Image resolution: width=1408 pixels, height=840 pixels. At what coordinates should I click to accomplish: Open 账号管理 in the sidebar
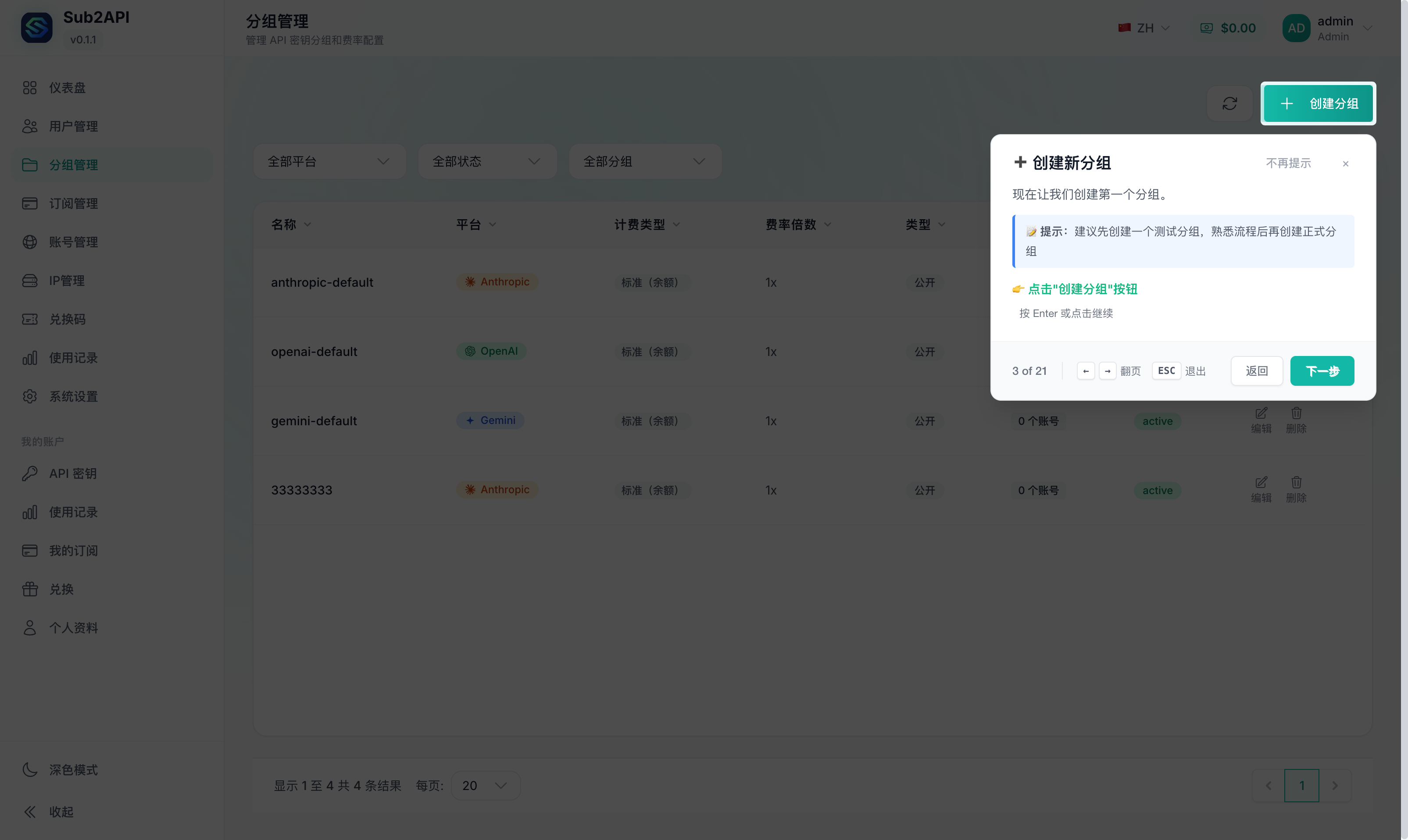73,242
